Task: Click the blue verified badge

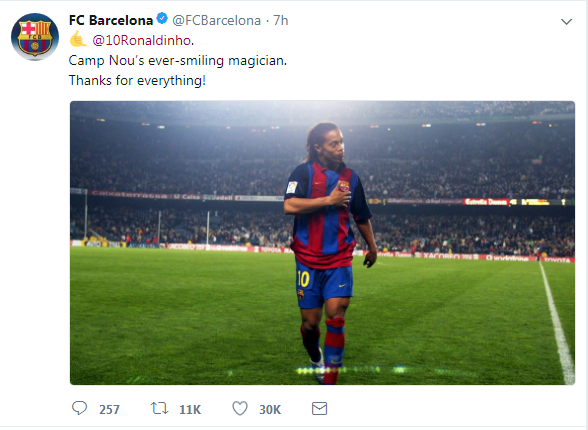Action: (x=162, y=18)
